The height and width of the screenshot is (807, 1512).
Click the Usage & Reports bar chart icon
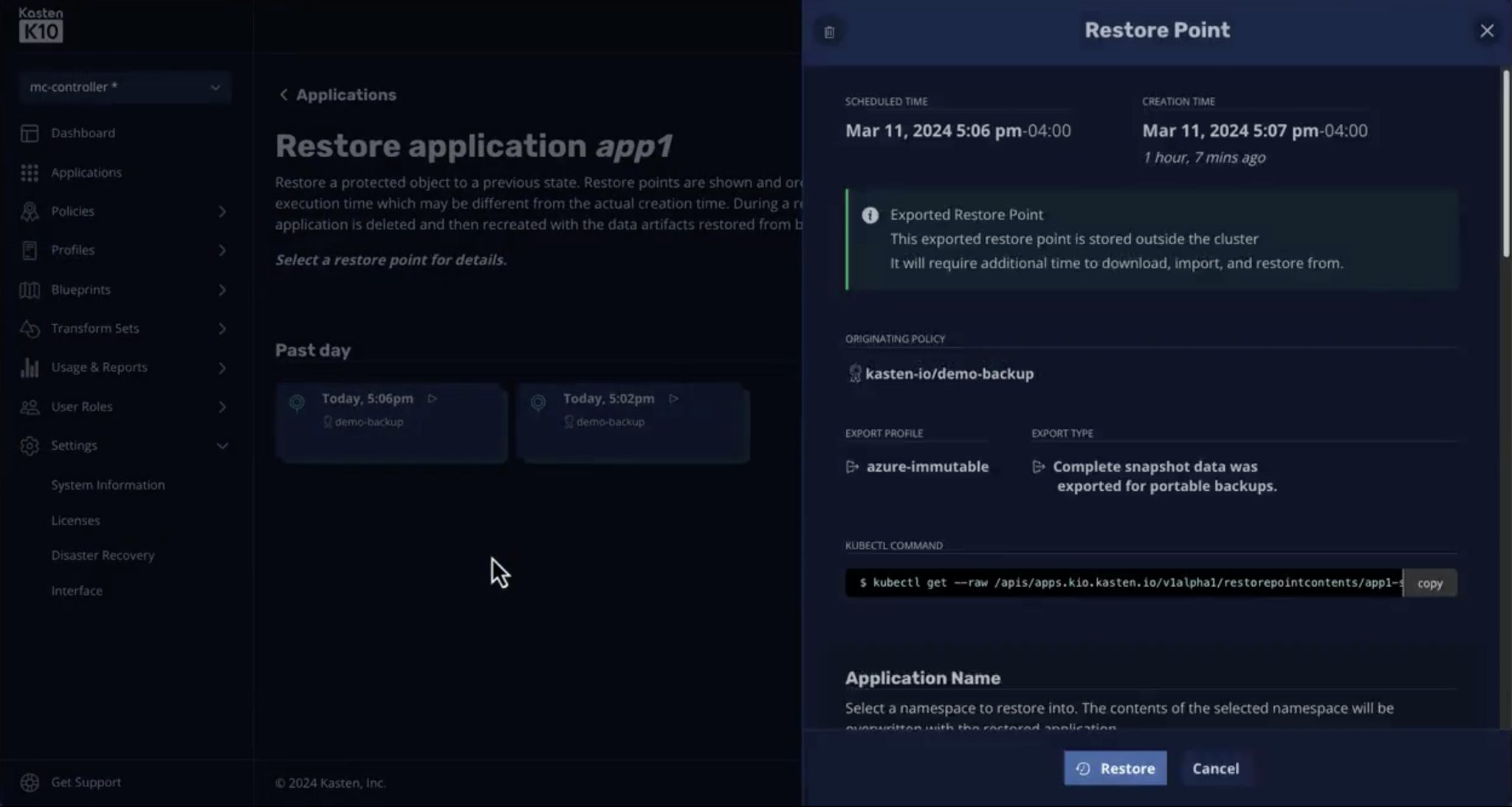[30, 367]
